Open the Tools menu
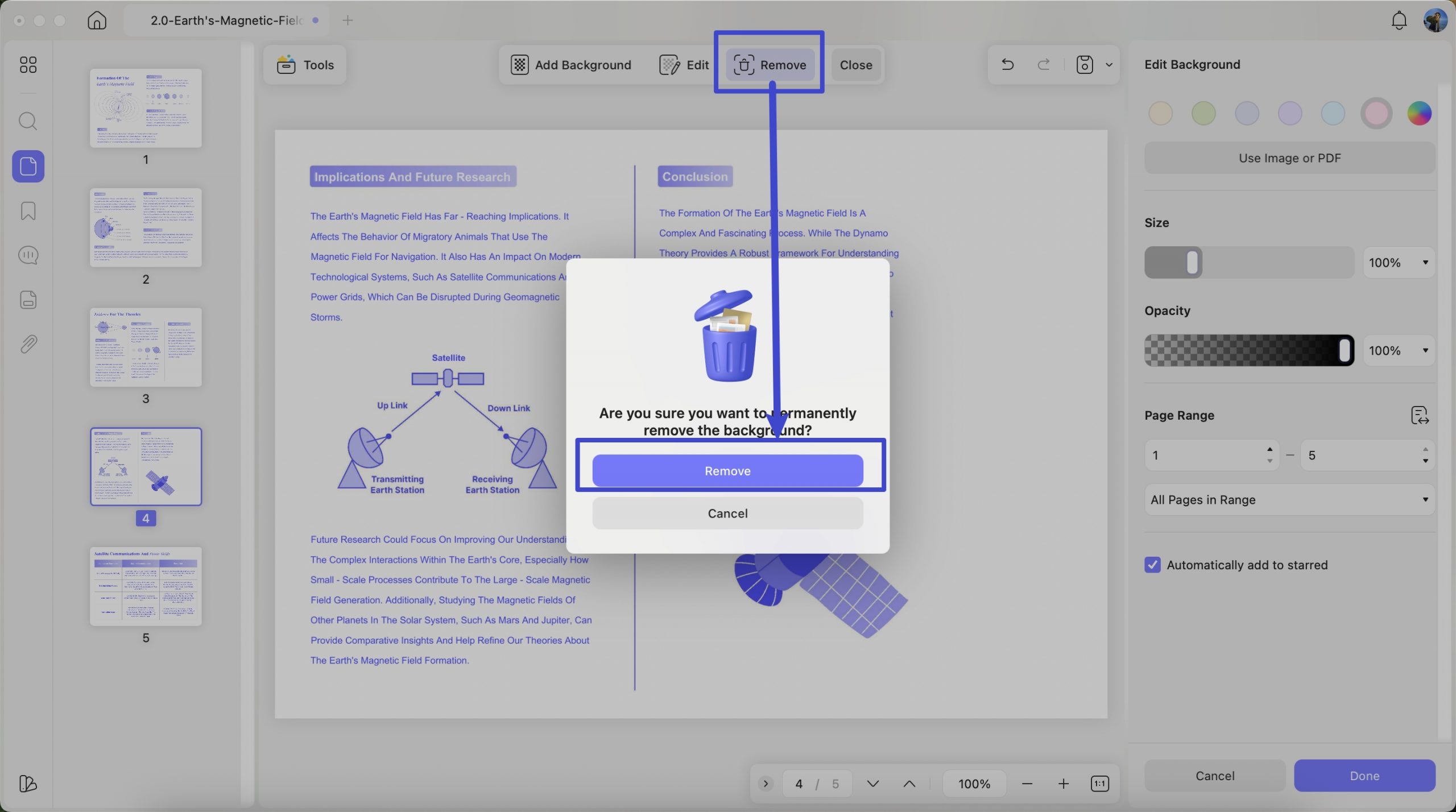Screen dimensions: 1456x812 coord(305,65)
